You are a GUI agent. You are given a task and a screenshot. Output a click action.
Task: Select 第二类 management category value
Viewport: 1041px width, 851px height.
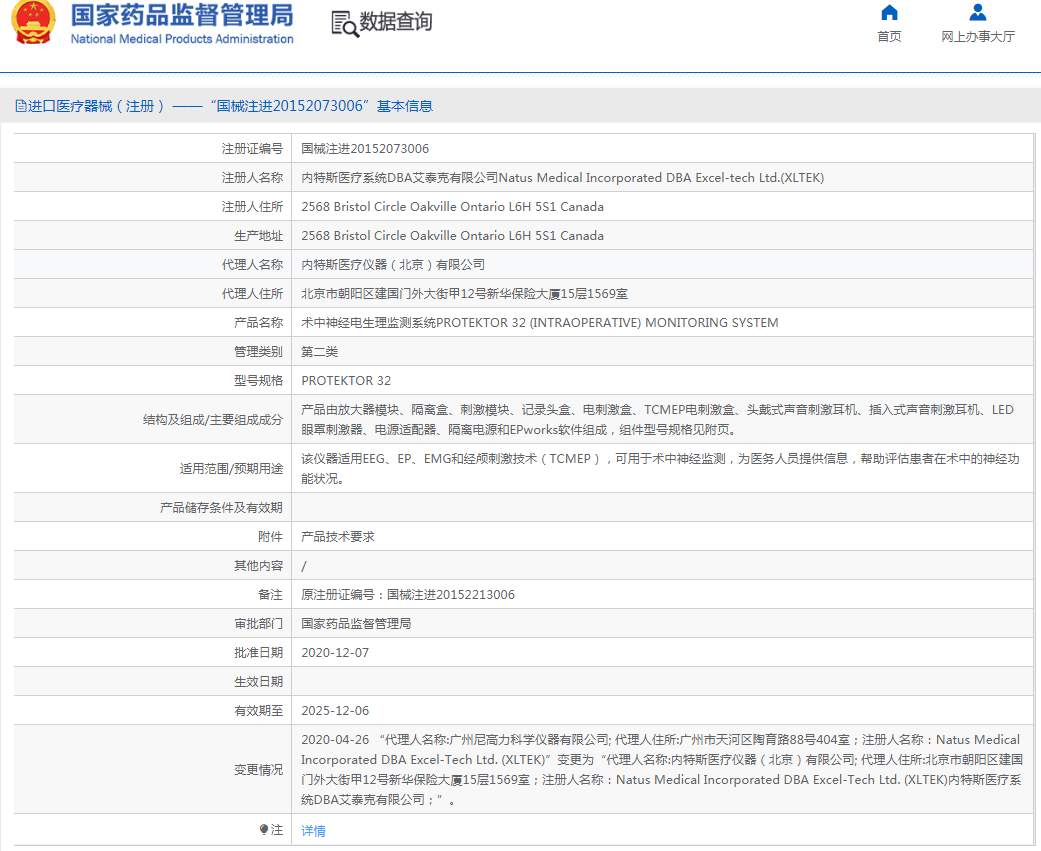point(319,352)
